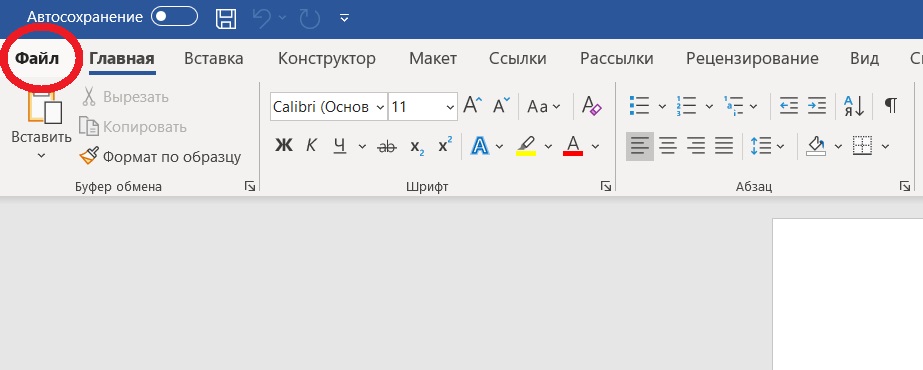Screen dimensions: 923x370
Task: Click the Redo arrow icon
Action: [310, 18]
